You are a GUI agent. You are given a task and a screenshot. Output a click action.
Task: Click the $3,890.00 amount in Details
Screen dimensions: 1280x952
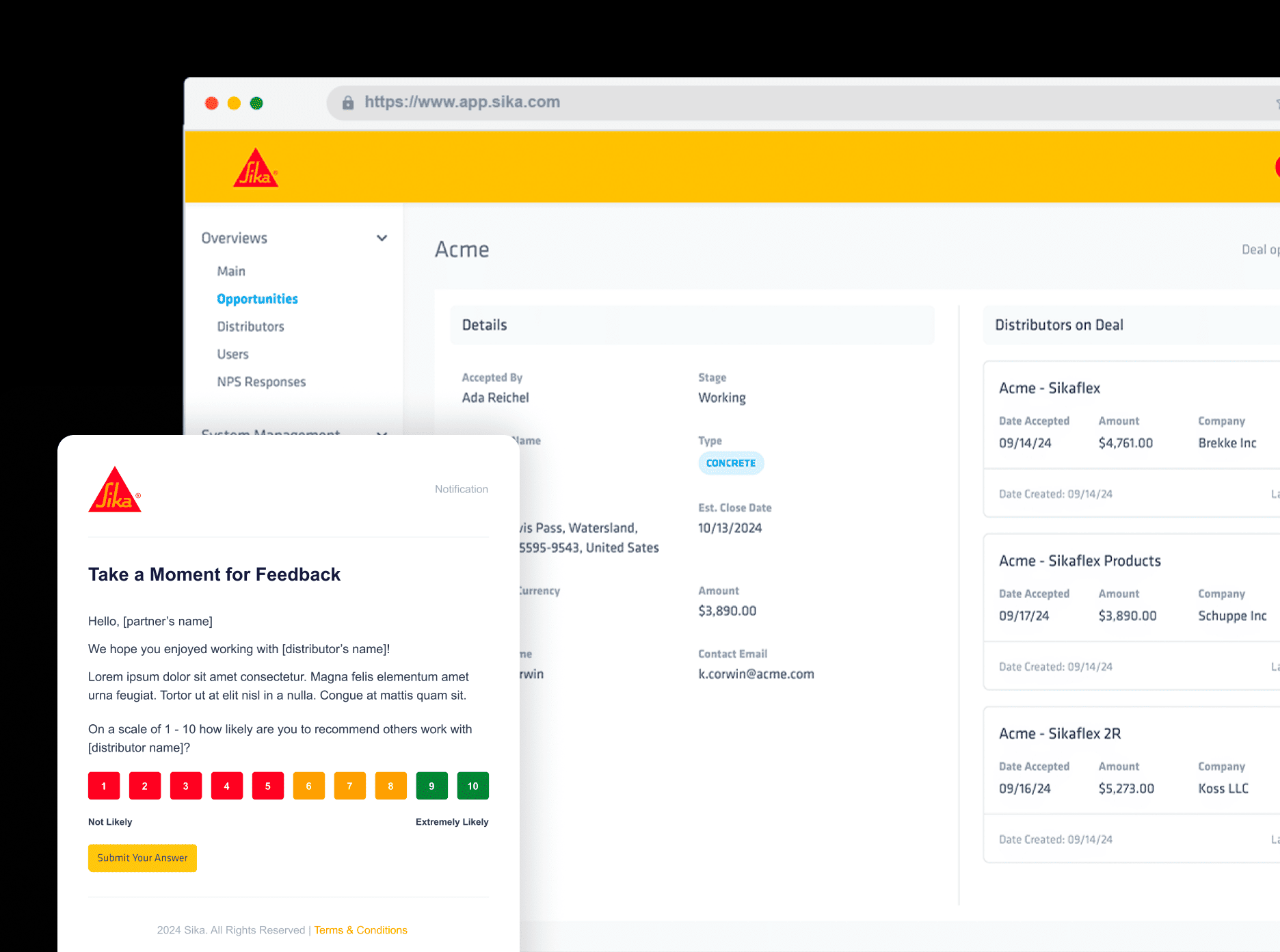727,611
